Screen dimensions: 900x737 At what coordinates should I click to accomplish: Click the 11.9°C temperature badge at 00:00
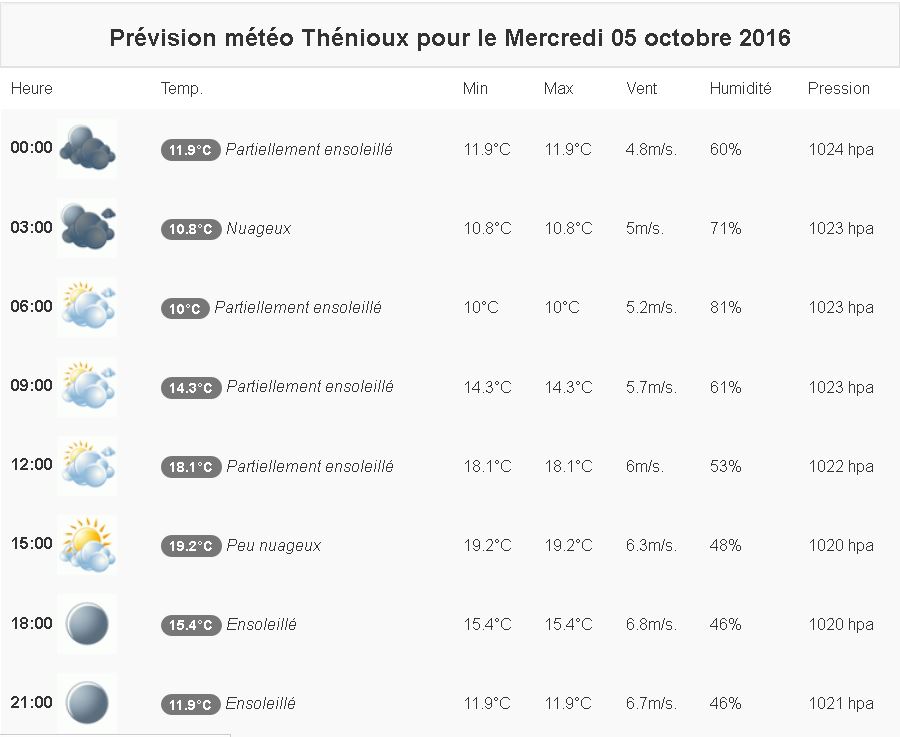point(190,150)
